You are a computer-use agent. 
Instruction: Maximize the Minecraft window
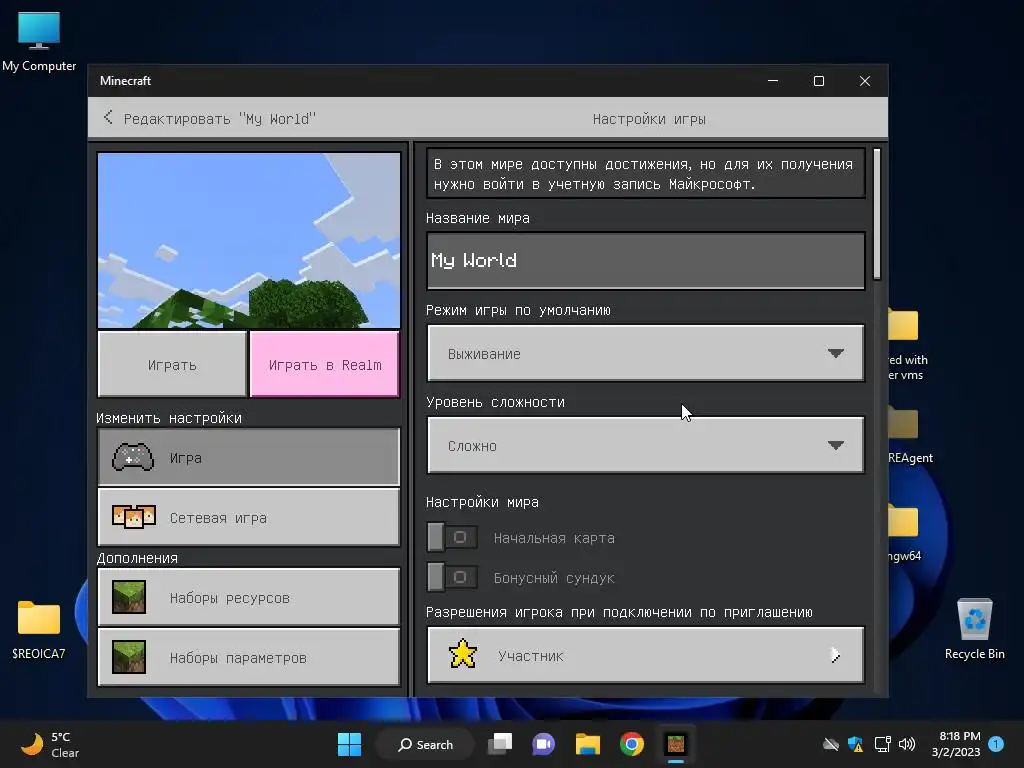click(x=818, y=81)
